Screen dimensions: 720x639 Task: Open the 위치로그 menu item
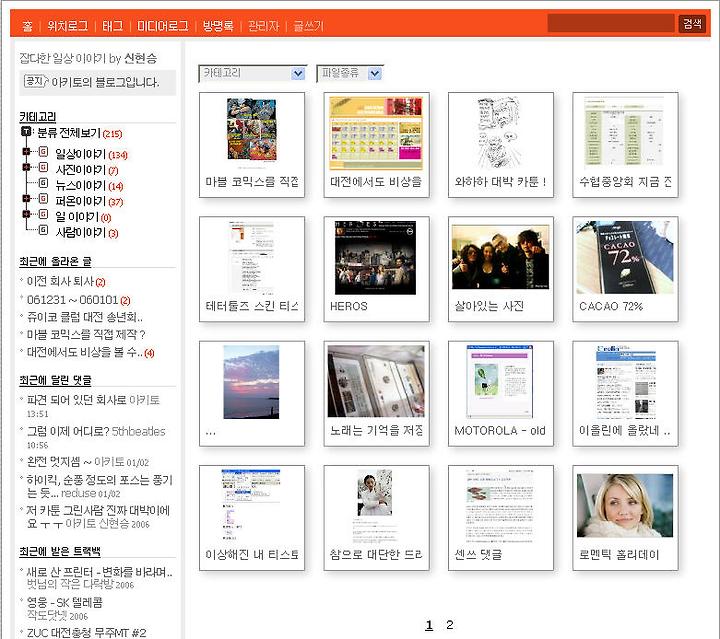point(68,26)
